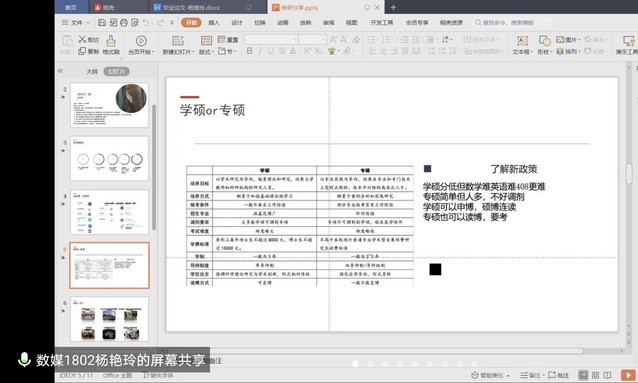Click the Print icon in quick access toolbar
The image size is (638, 383).
point(124,22)
